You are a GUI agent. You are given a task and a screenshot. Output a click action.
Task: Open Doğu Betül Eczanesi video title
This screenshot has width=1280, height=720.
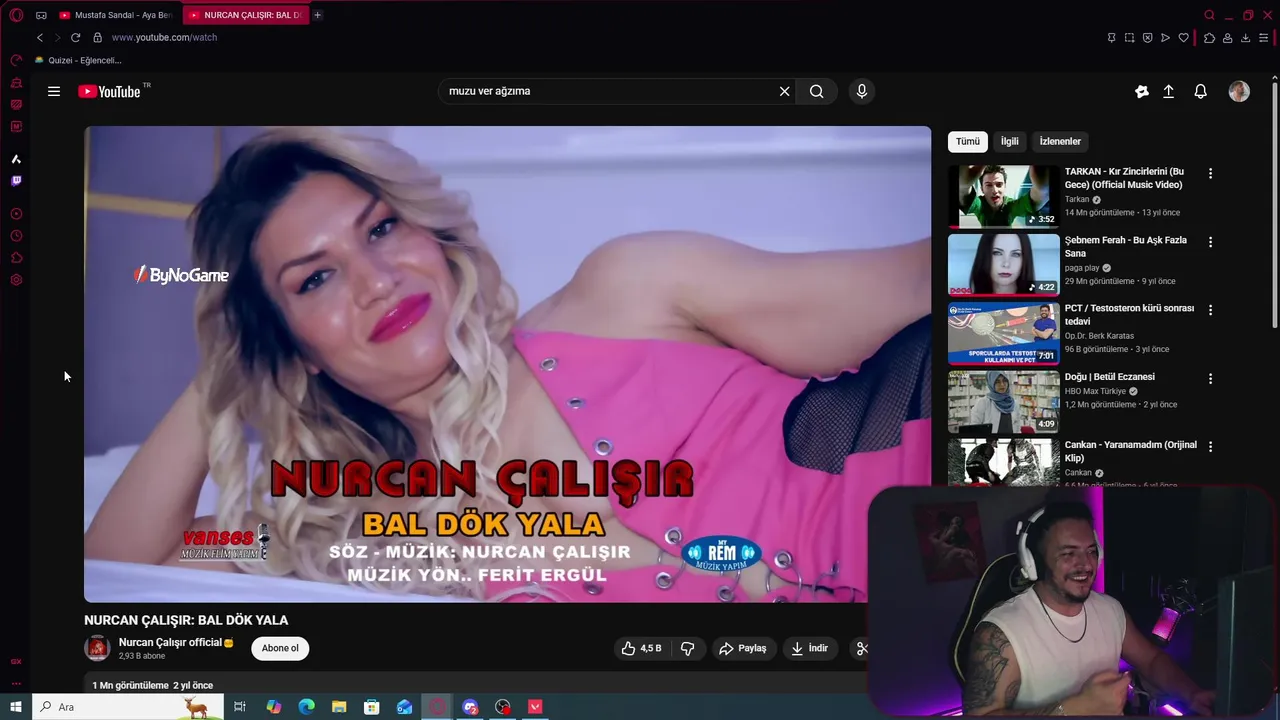point(1109,377)
